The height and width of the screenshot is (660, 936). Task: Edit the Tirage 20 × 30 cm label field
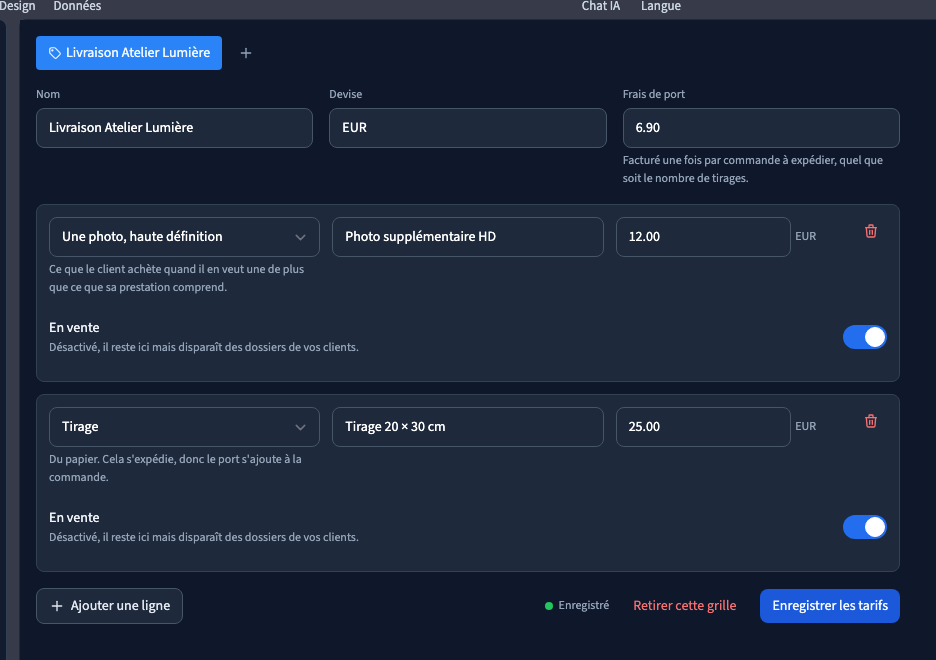point(467,427)
